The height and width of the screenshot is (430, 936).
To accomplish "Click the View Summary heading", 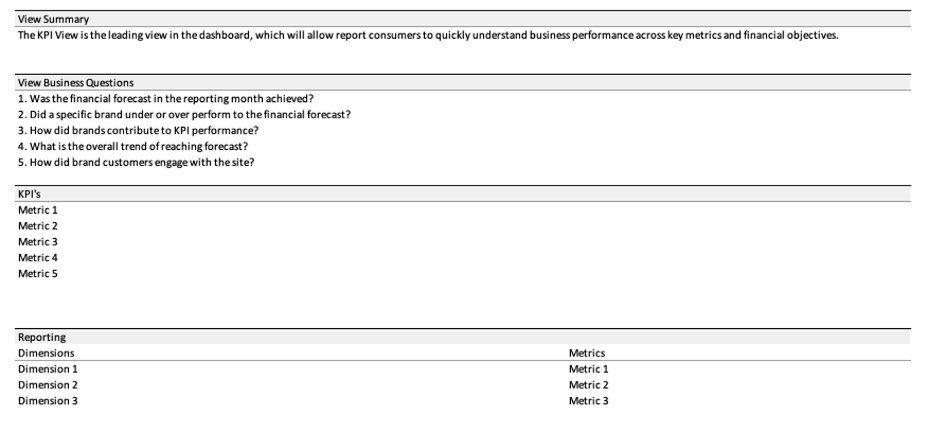I will (x=53, y=19).
